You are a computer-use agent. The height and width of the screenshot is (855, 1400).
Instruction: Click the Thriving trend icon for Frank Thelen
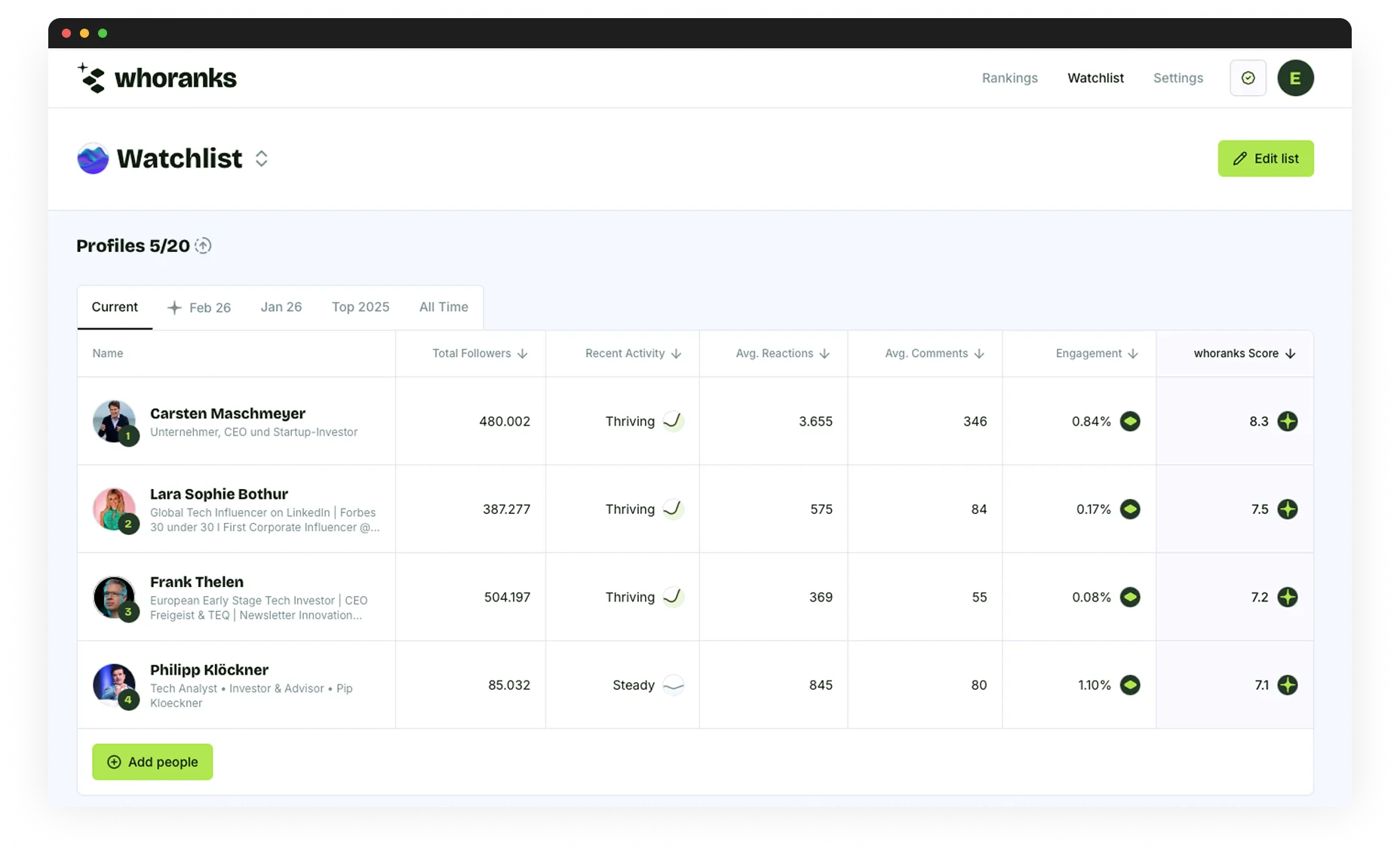point(673,597)
